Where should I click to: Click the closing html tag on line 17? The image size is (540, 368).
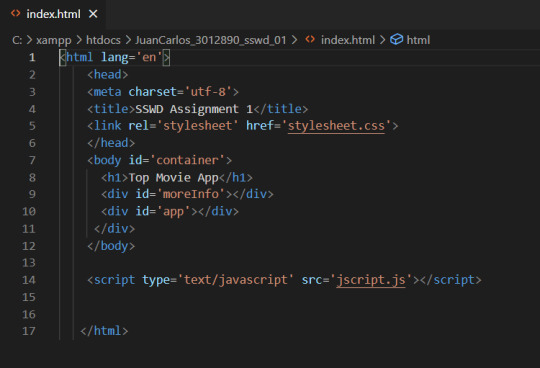click(x=104, y=331)
